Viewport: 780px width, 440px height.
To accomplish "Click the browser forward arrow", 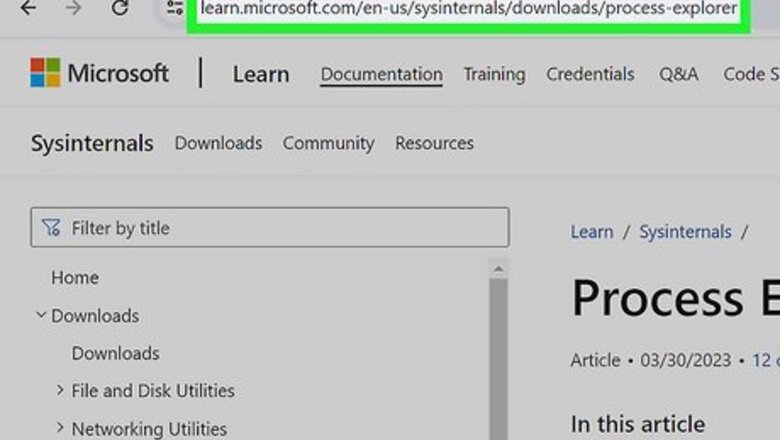I will tap(73, 8).
